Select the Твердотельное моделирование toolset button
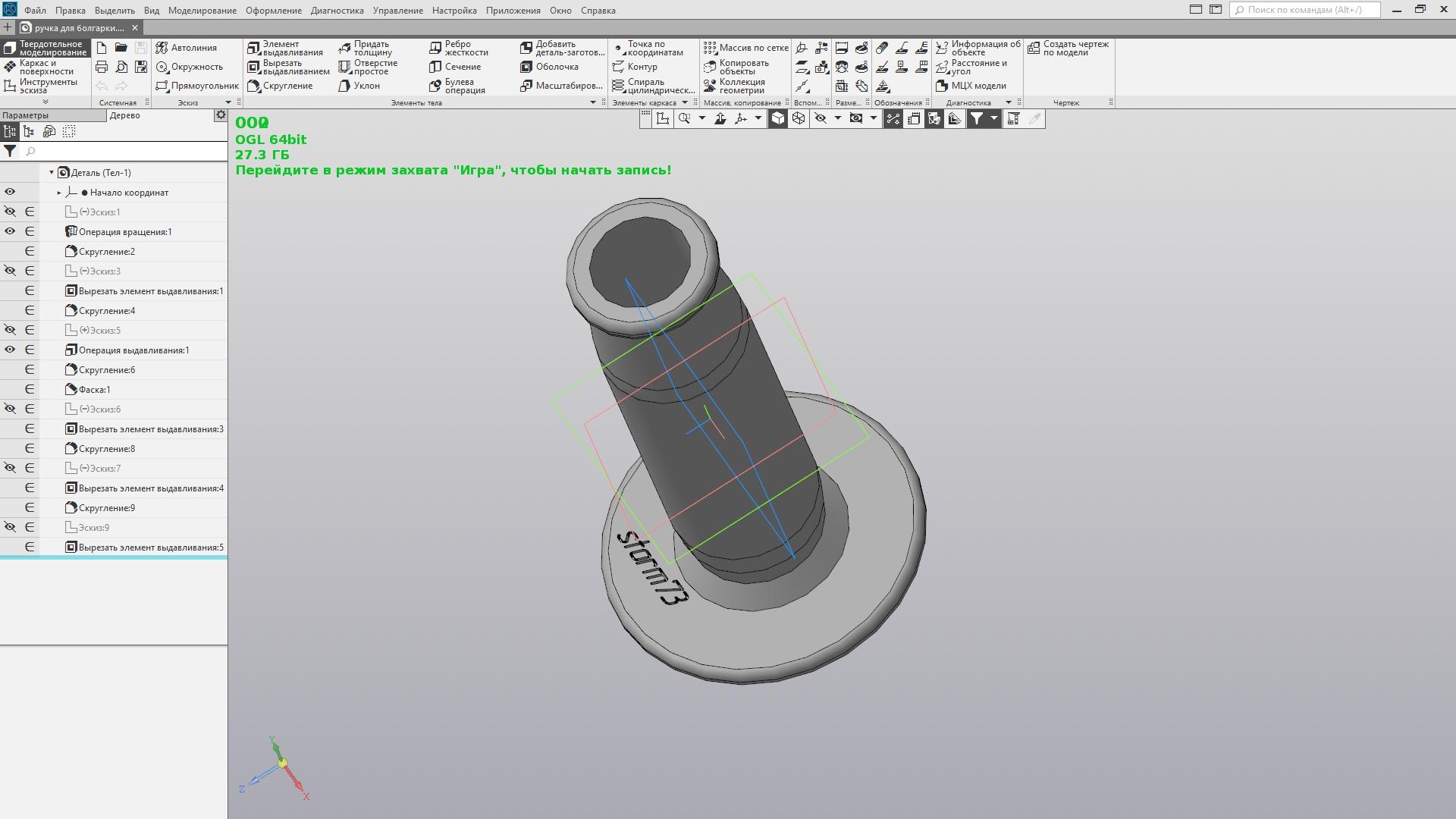The height and width of the screenshot is (819, 1456). click(x=45, y=48)
